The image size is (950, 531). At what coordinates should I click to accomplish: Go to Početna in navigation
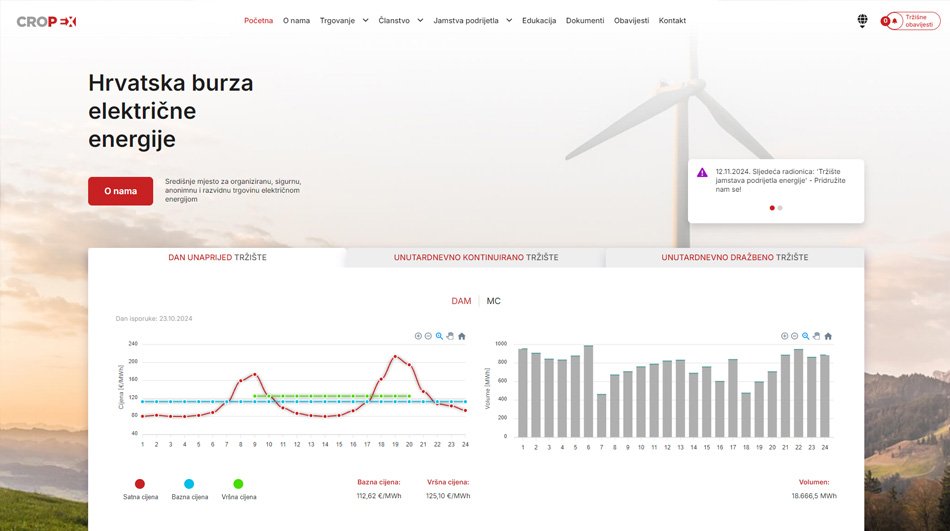tap(259, 21)
